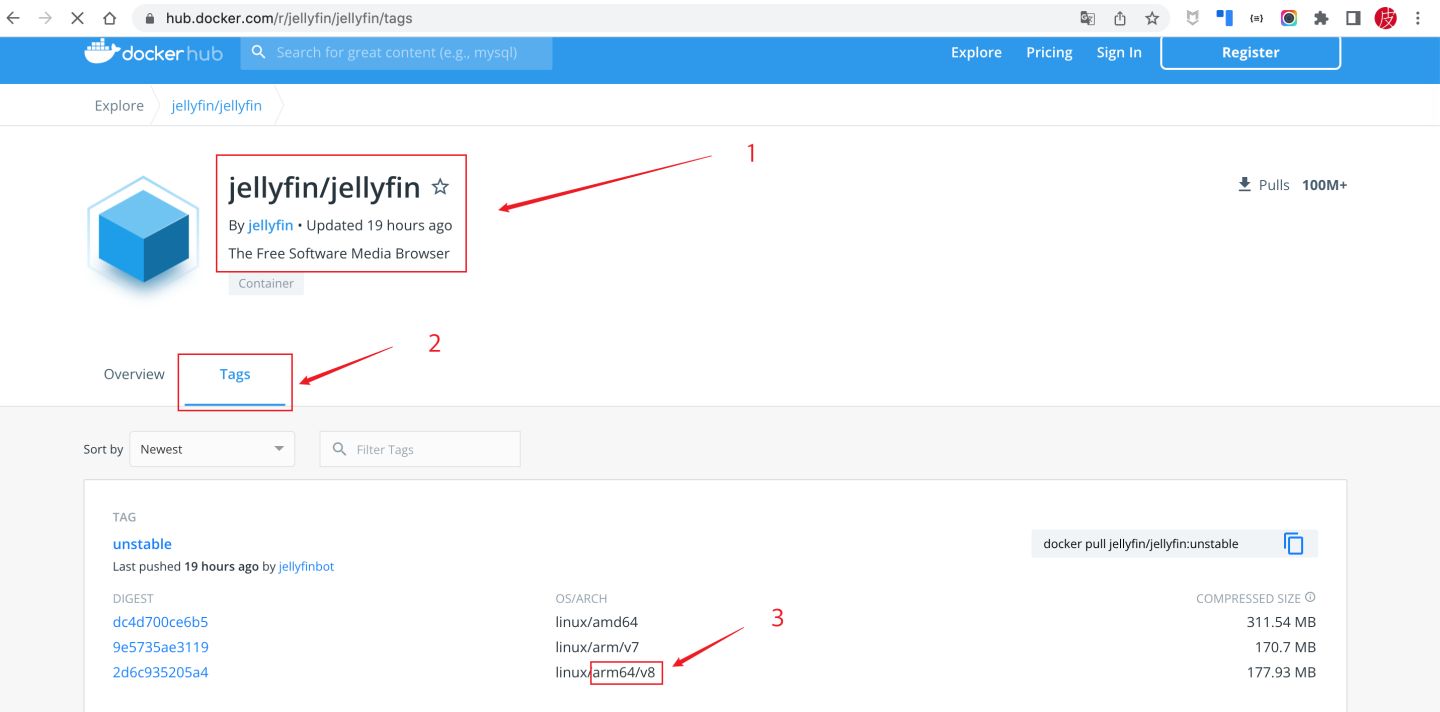Click the docker pull jellyfin/jellyfin:unstable text
1440x712 pixels.
1141,544
